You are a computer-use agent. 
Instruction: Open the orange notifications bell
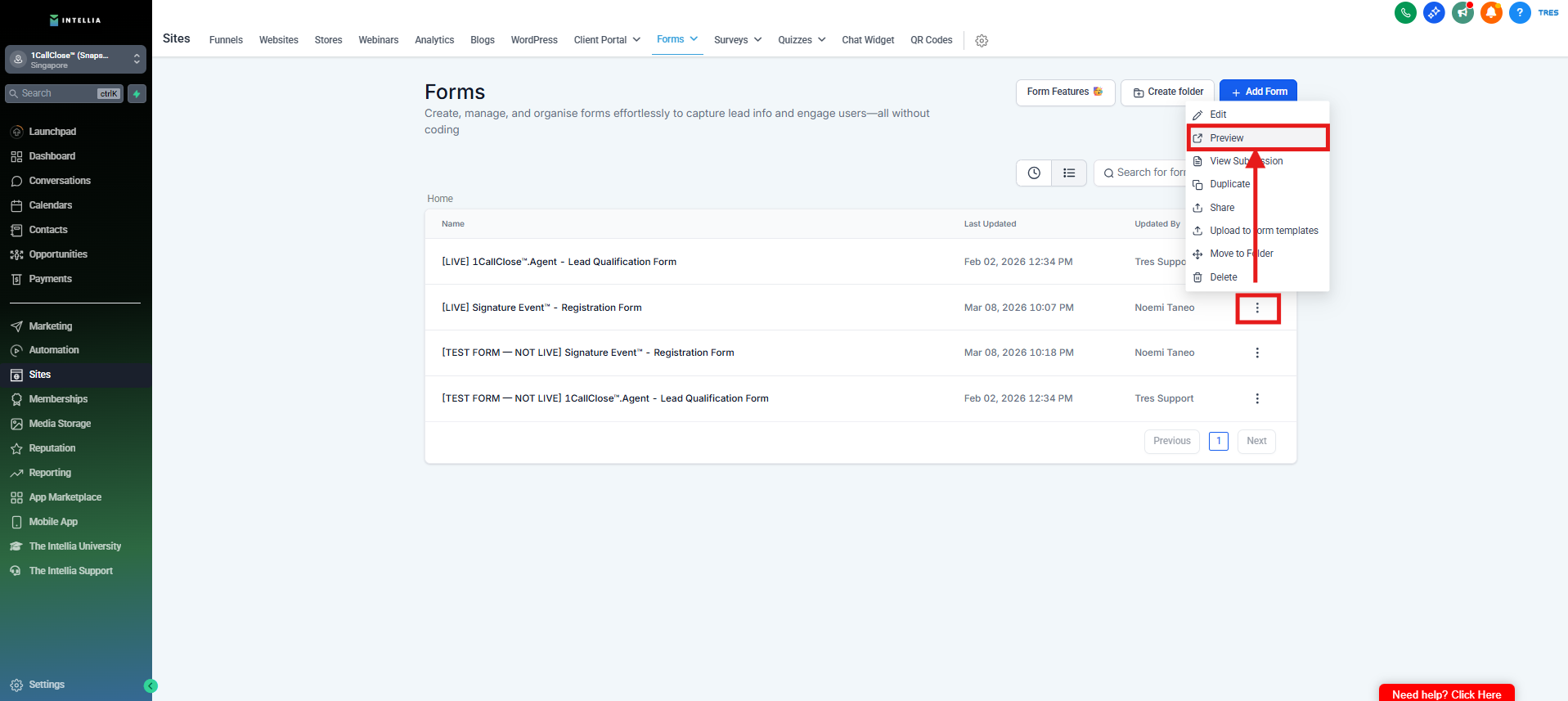coord(1491,12)
